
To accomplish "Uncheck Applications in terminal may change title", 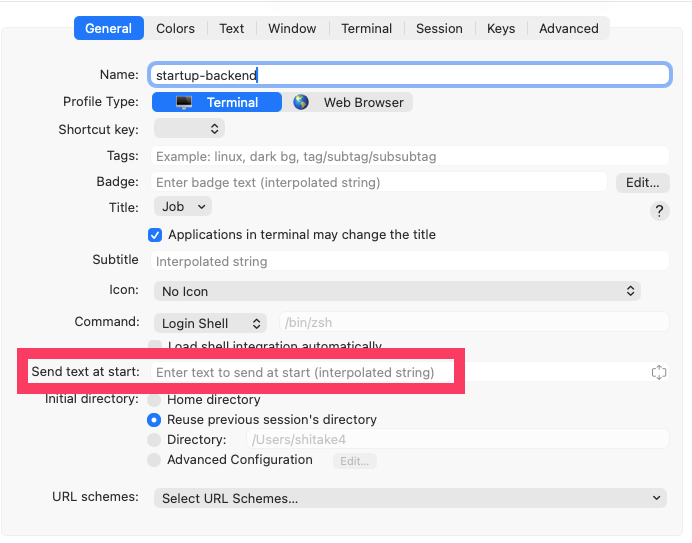I will (x=155, y=235).
